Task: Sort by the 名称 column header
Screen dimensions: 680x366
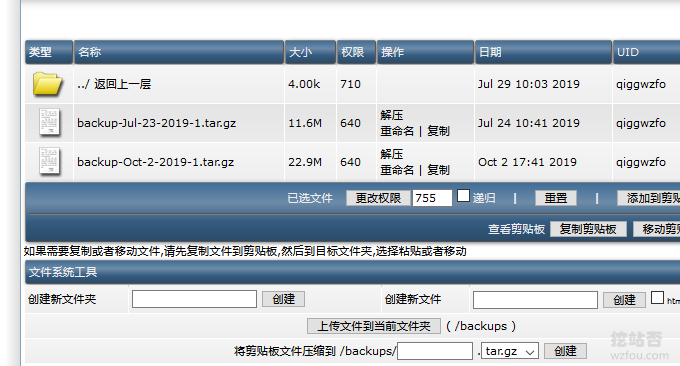Action: (x=179, y=52)
